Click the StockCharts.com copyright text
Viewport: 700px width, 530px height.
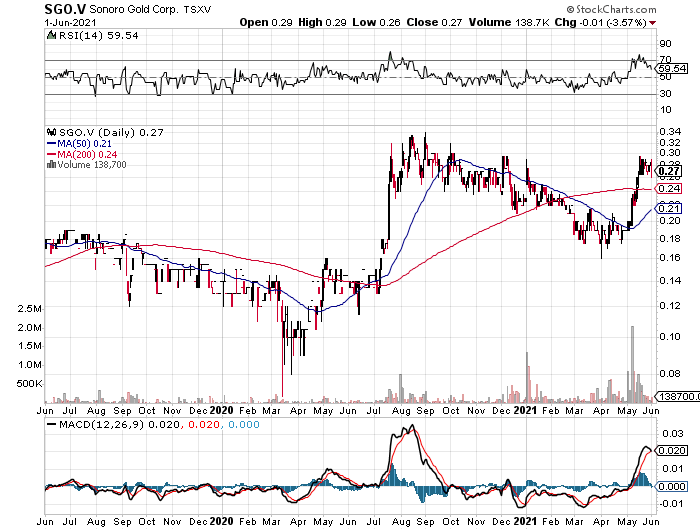[x=611, y=9]
